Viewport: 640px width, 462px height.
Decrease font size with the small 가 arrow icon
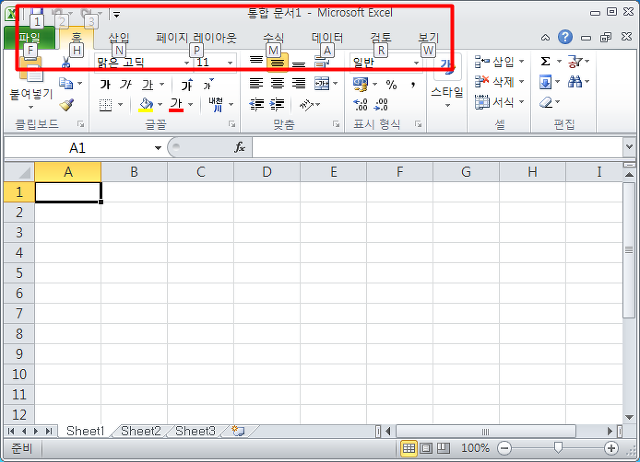209,84
